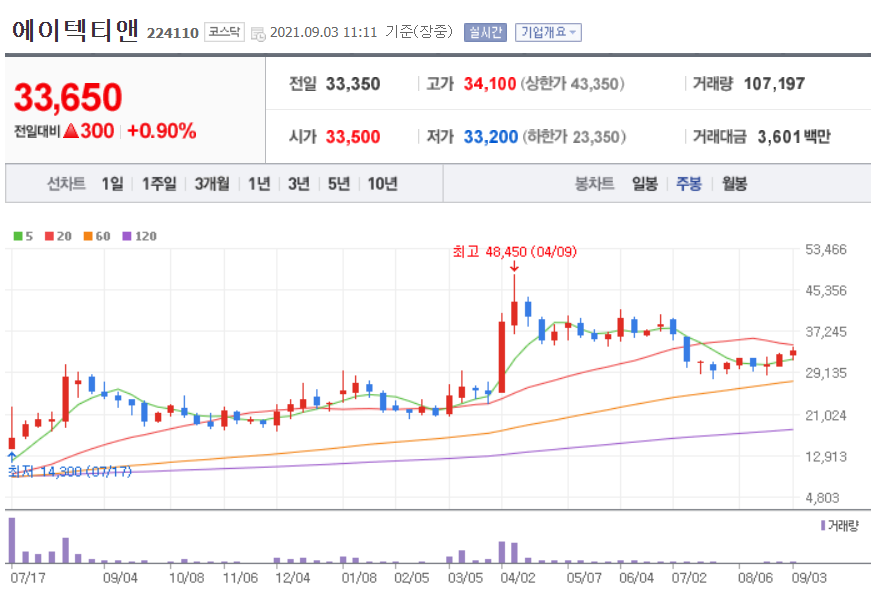Open the 기업개요 dropdown
871x591 pixels.
pos(548,31)
